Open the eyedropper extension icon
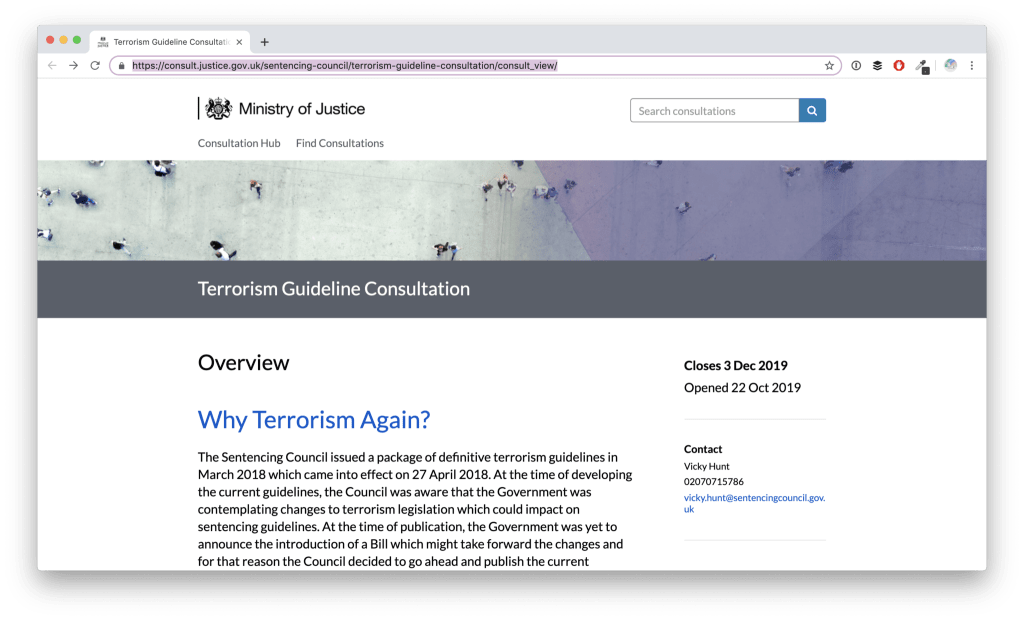This screenshot has width=1024, height=620. click(x=922, y=66)
